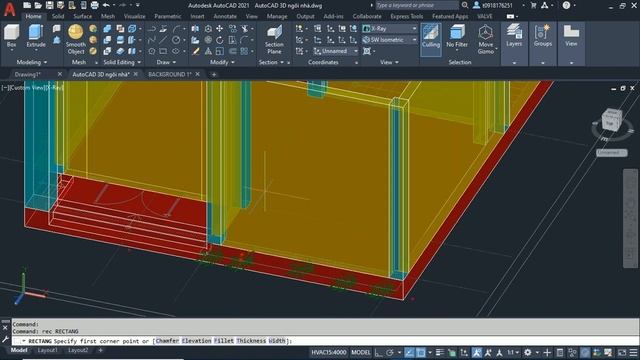
Task: Click the search magnifier icon
Action: (465, 5)
